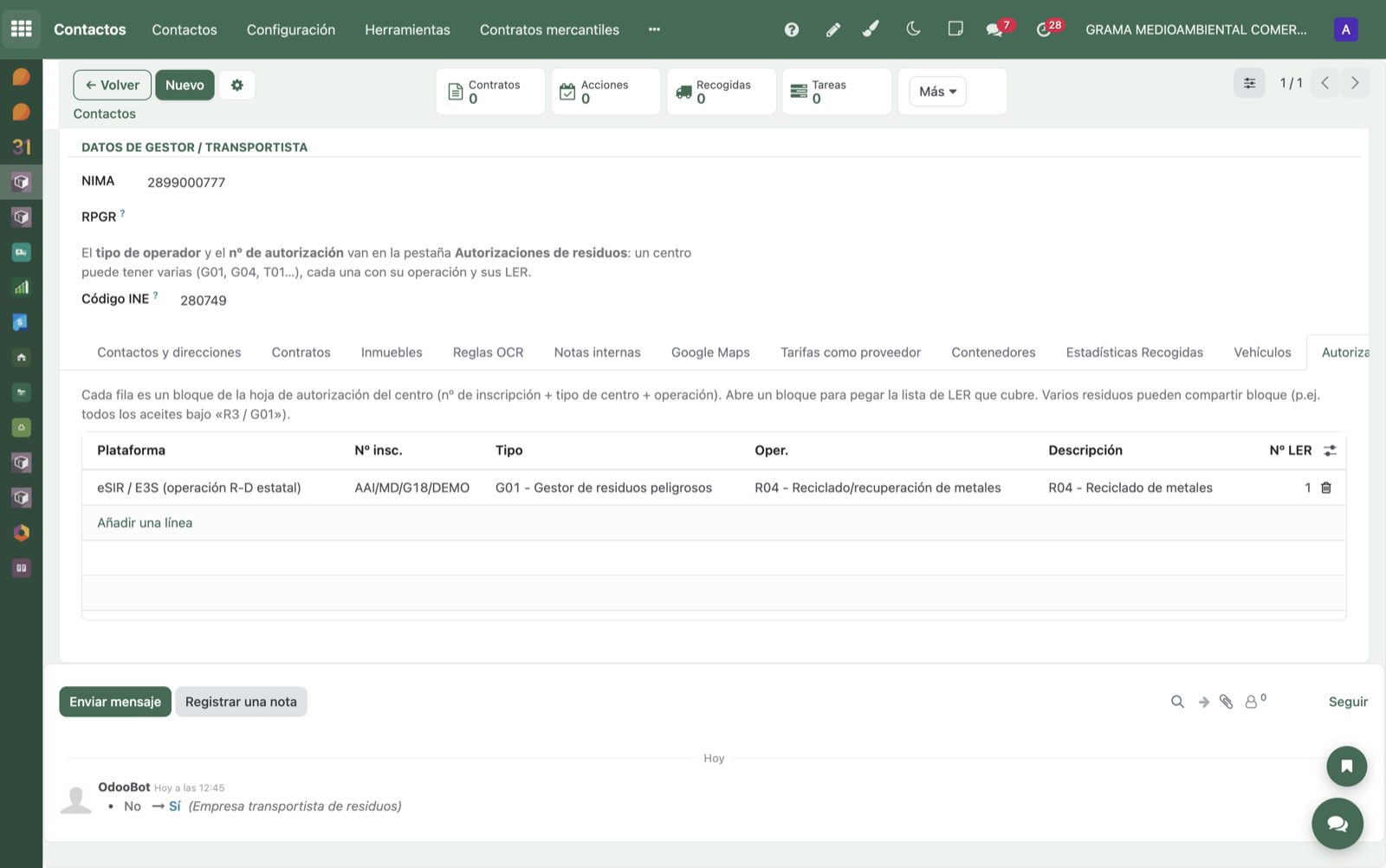Open the record view settings sliders button
Viewport: 1386px width, 868px height.
[x=1249, y=83]
